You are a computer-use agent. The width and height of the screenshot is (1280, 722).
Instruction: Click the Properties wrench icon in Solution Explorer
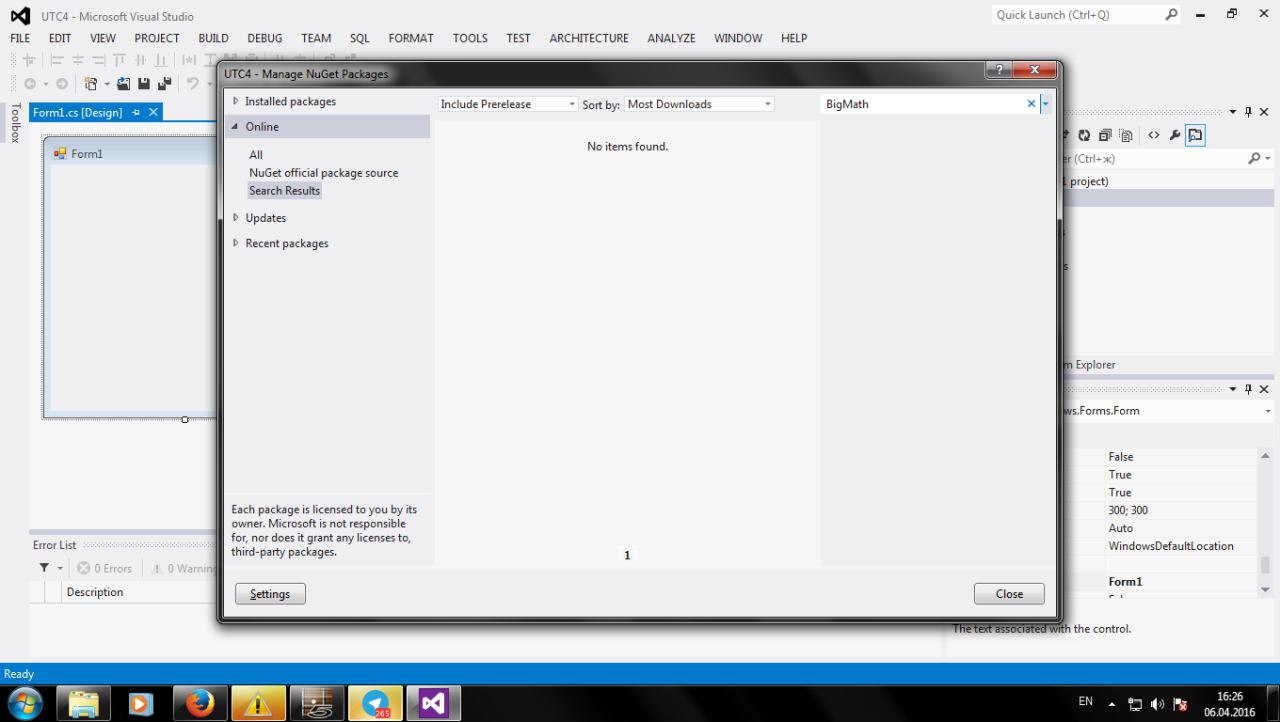[x=1174, y=136]
